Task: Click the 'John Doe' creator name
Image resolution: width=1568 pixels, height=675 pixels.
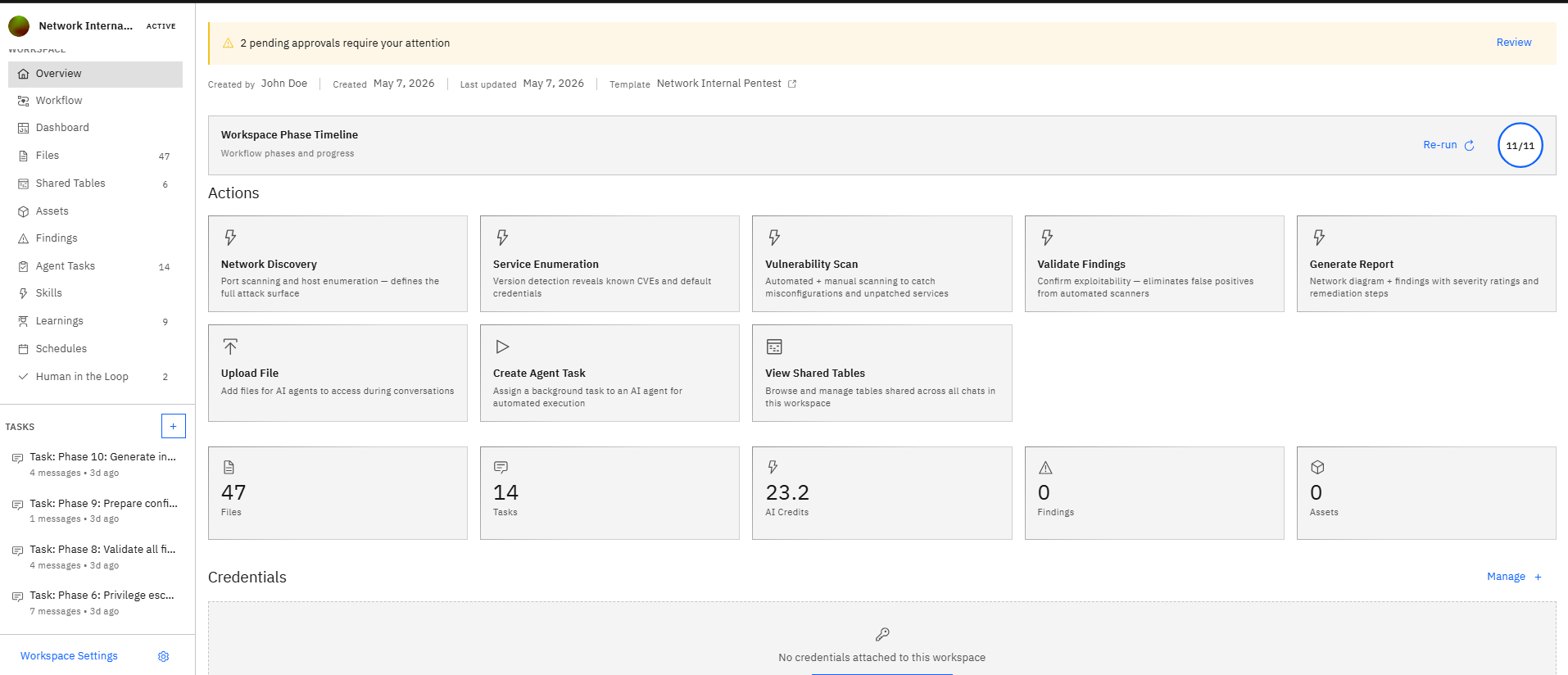Action: point(284,84)
